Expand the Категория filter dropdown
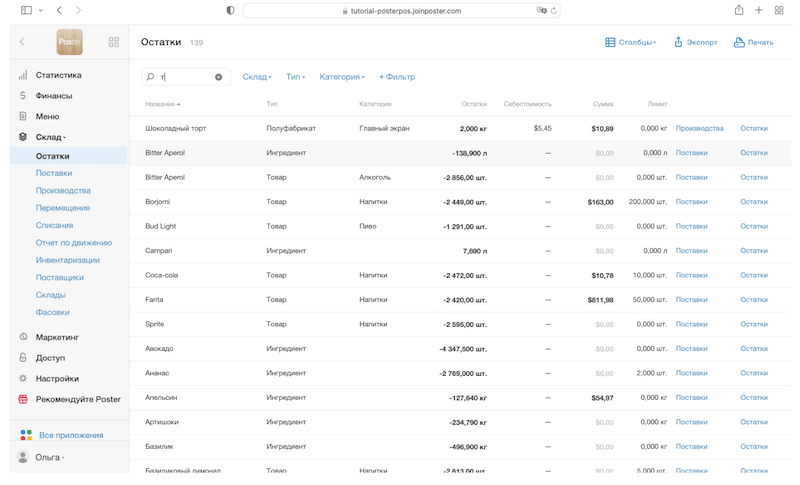Image resolution: width=800 pixels, height=485 pixels. click(341, 77)
